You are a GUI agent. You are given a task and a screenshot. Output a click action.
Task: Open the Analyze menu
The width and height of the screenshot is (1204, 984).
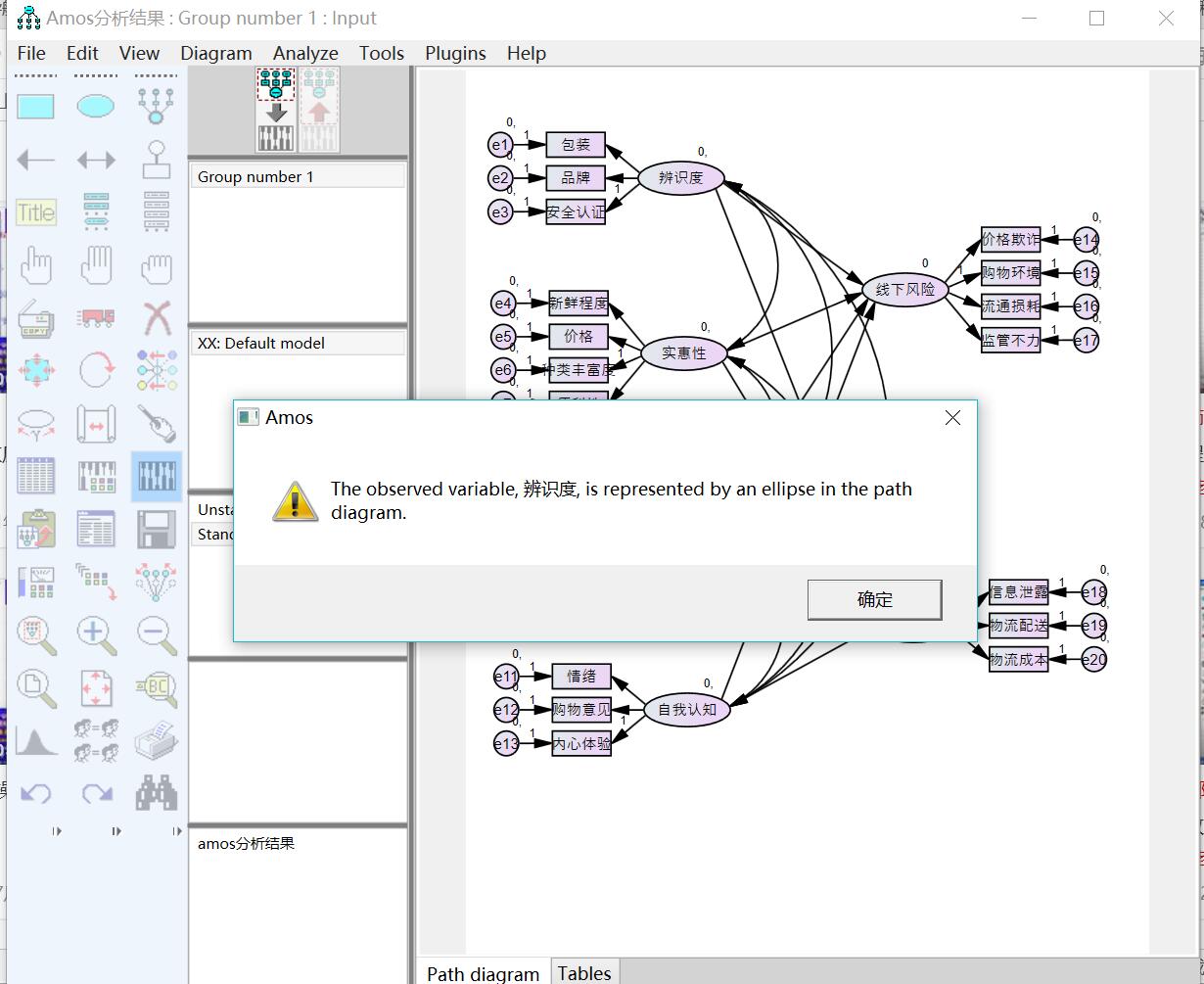click(305, 53)
